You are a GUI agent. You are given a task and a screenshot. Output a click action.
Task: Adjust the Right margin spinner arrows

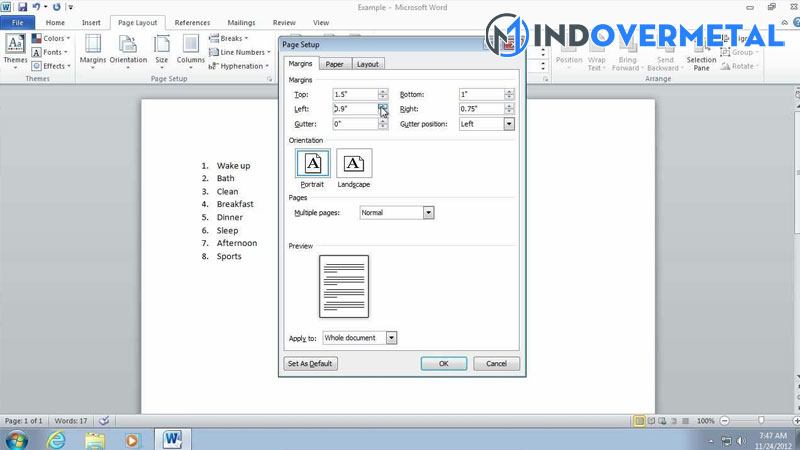(509, 109)
